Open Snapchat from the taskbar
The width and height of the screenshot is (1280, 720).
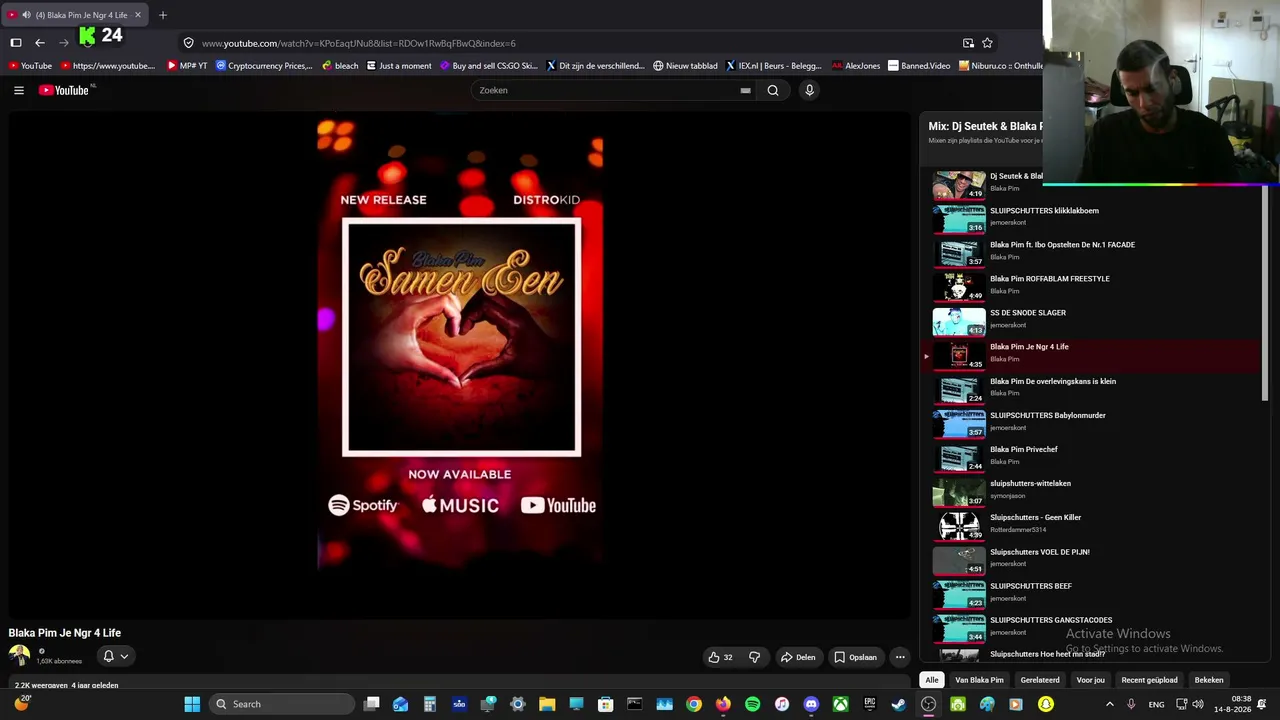(x=1045, y=704)
